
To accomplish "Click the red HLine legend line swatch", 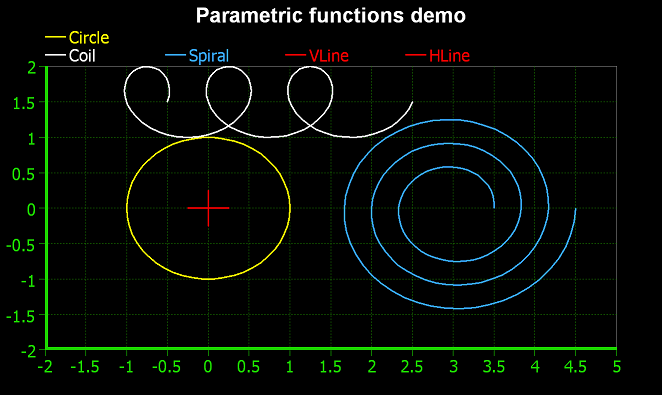I will tap(415, 55).
